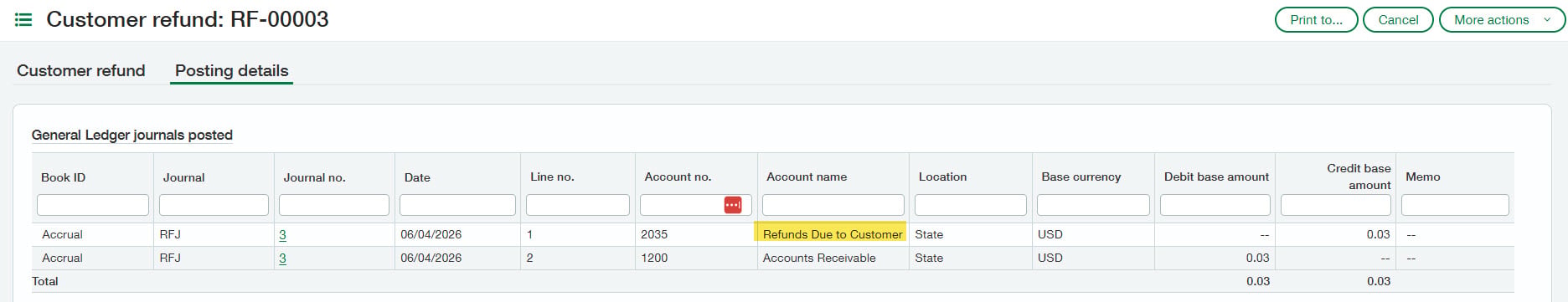Focus the Memo filter field
Viewport: 1568px width, 302px height.
point(1455,205)
